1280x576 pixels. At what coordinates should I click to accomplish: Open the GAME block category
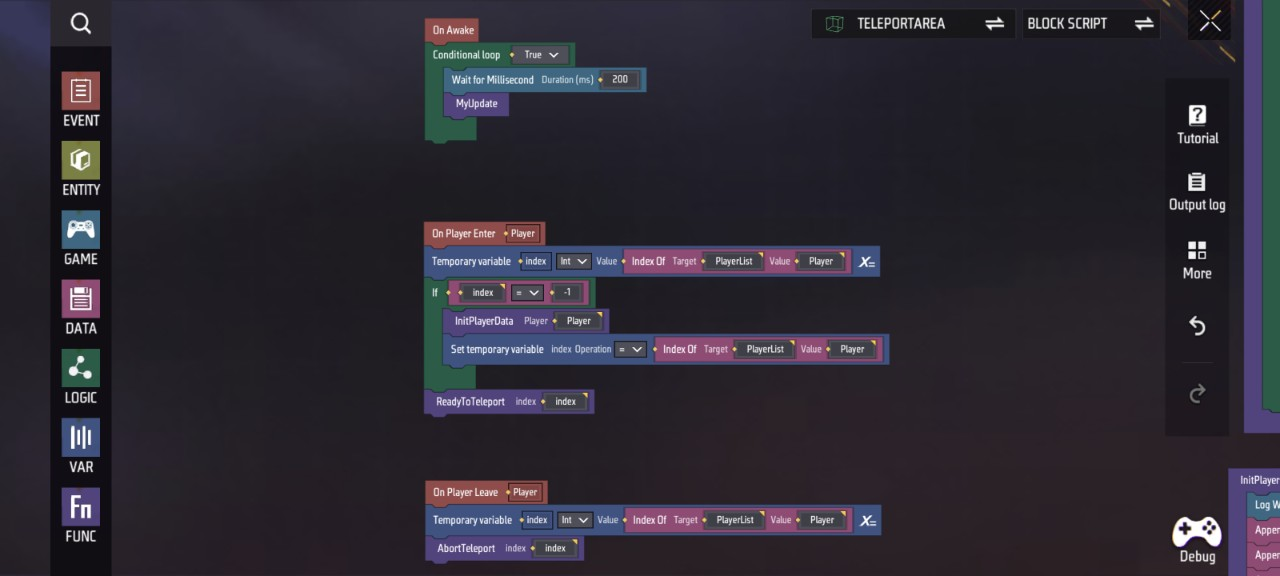coord(81,238)
